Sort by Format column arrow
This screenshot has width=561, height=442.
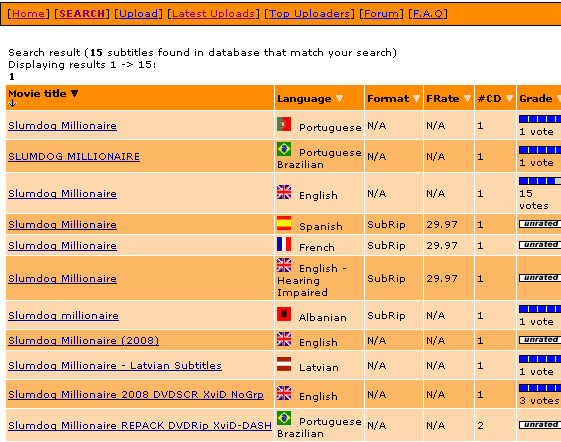coord(416,98)
